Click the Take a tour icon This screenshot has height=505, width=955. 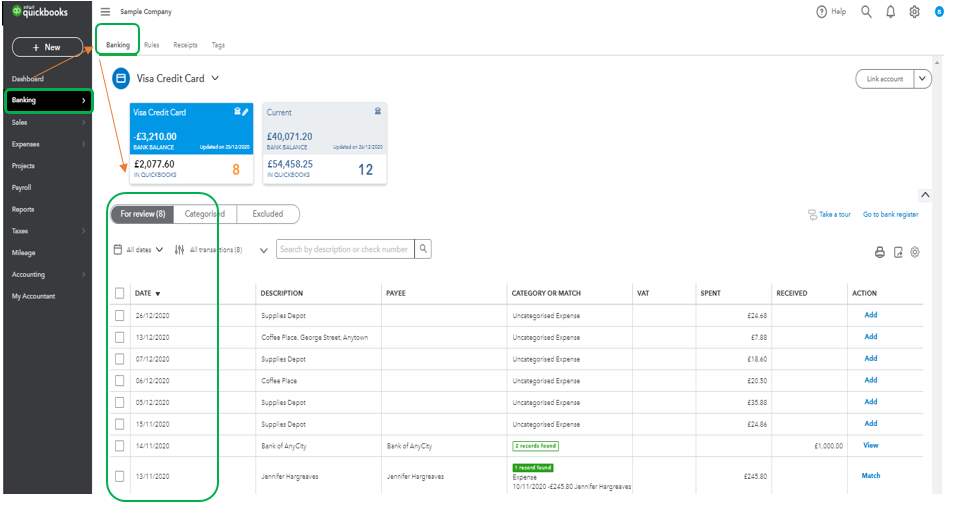pyautogui.click(x=812, y=214)
